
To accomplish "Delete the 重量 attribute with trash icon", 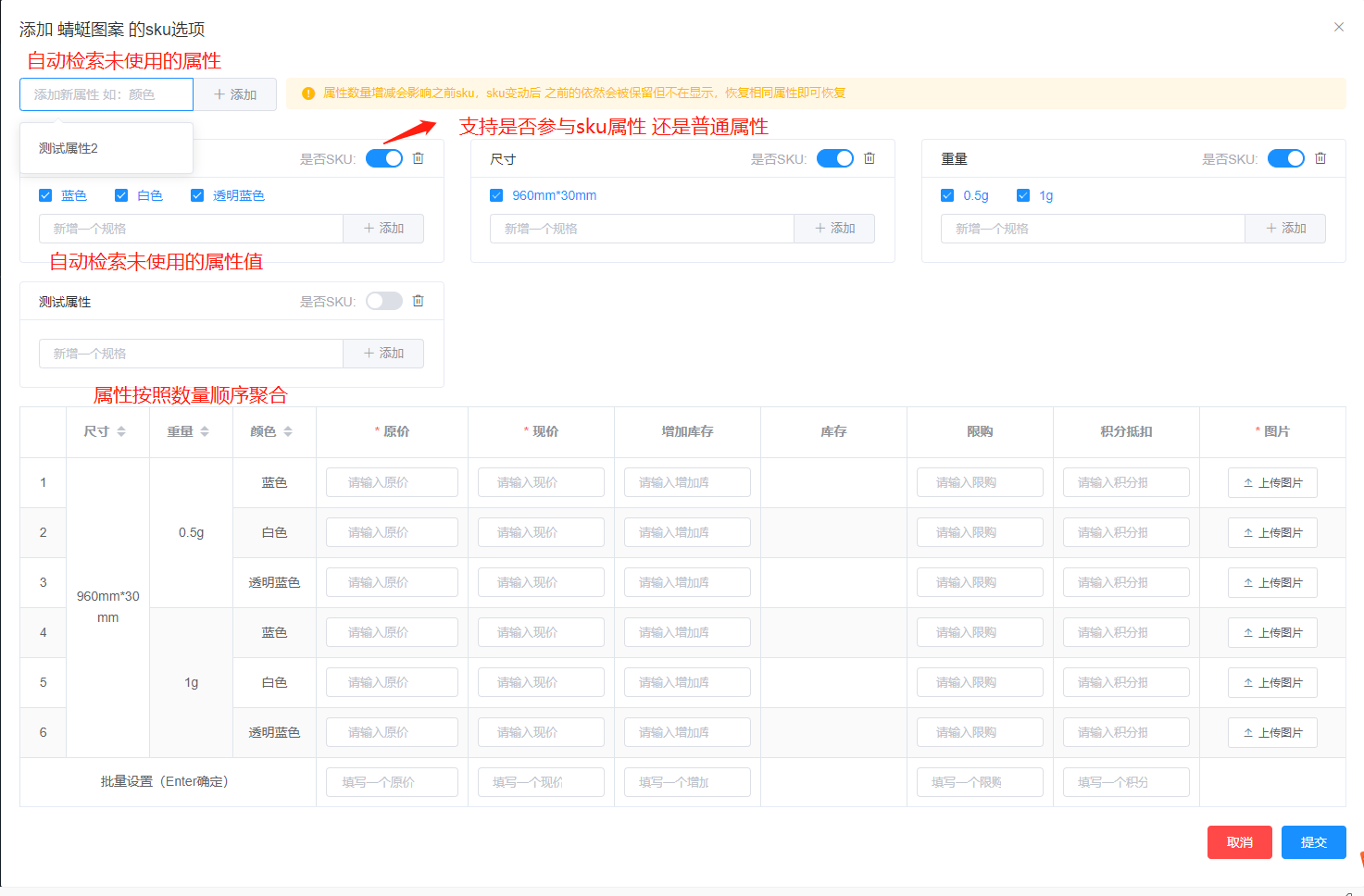I will (x=1320, y=157).
